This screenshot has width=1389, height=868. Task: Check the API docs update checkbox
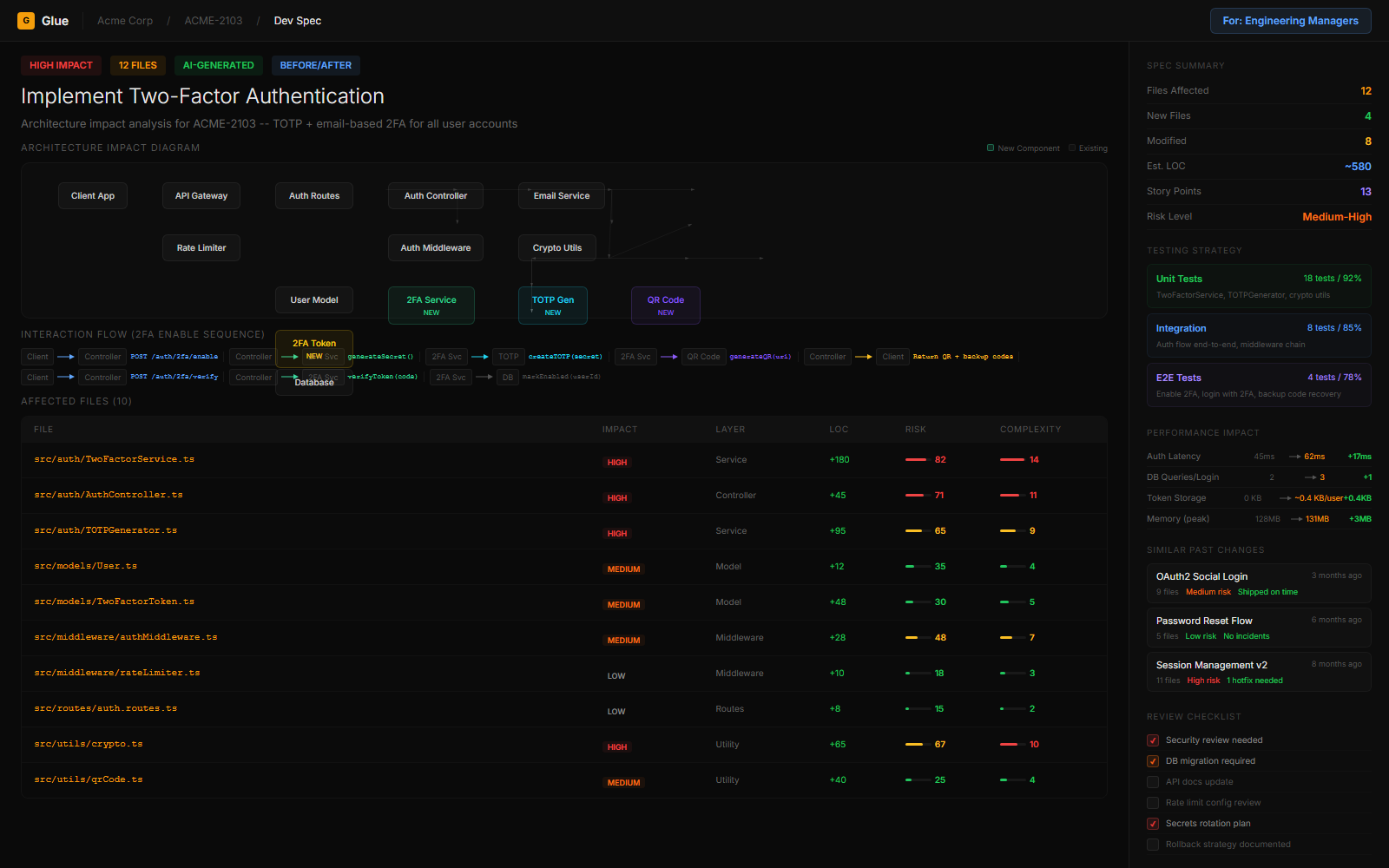(1153, 782)
